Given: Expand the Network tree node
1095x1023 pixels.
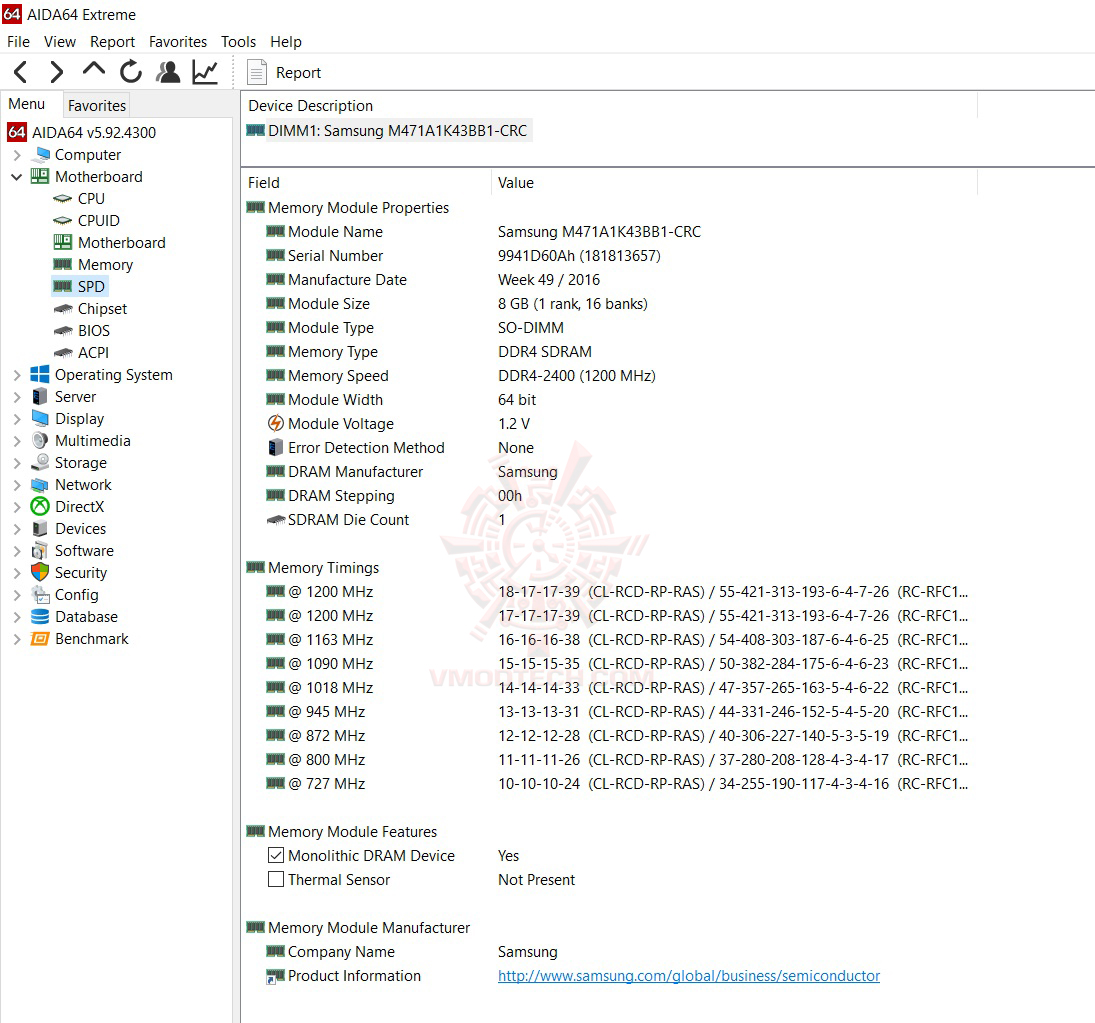Looking at the screenshot, I should pyautogui.click(x=17, y=485).
